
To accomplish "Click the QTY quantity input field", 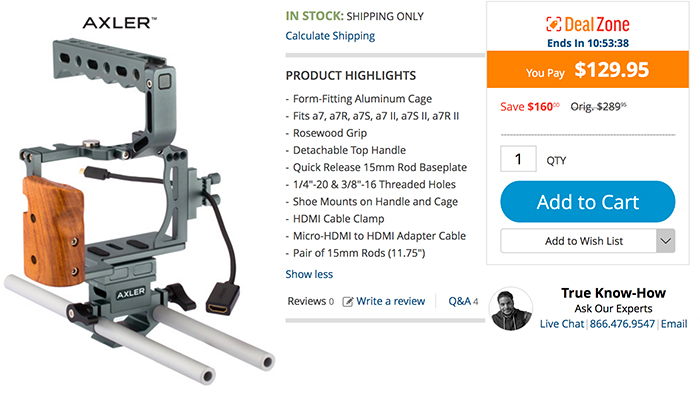I will coord(518,159).
